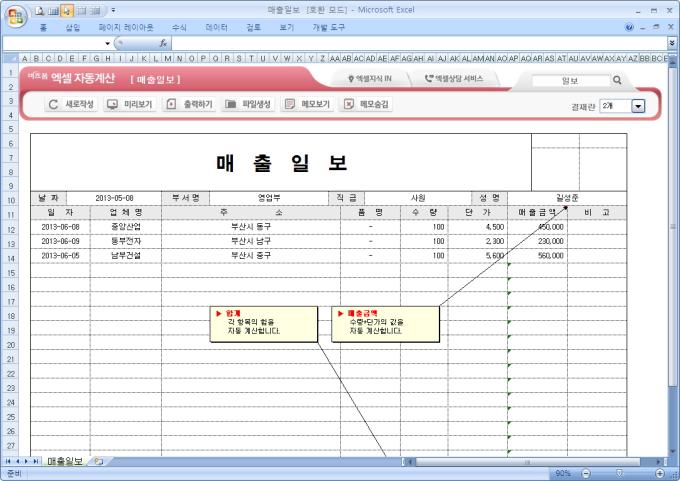
Task: Select the 매 출 일 보 title
Action: click(x=281, y=163)
